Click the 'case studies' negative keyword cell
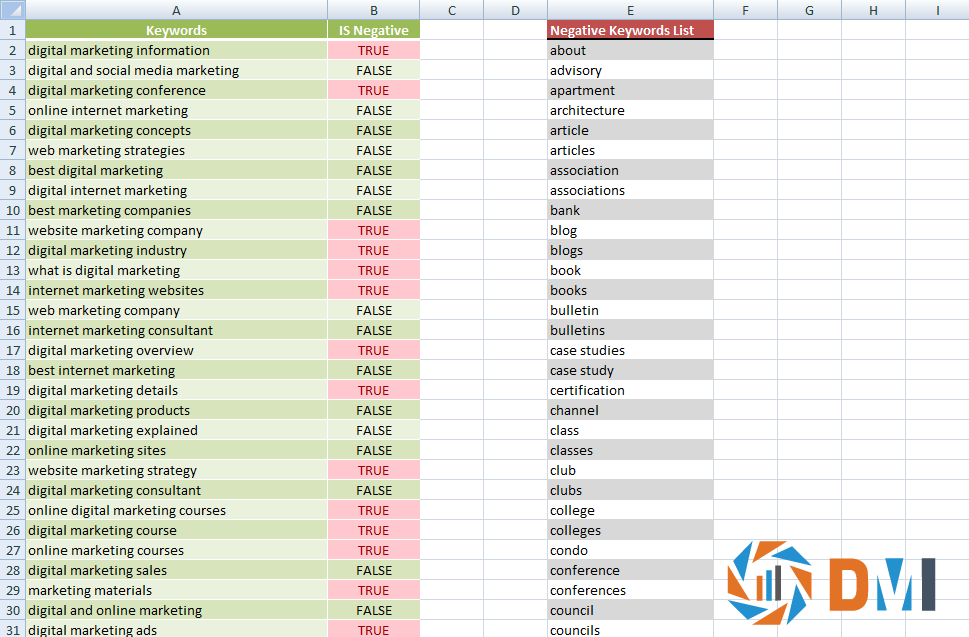The width and height of the screenshot is (969, 637). [x=630, y=350]
